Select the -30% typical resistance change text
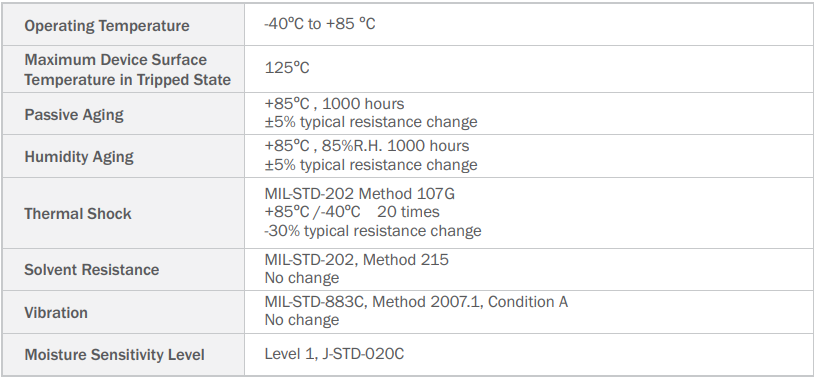The image size is (814, 378). (x=373, y=231)
